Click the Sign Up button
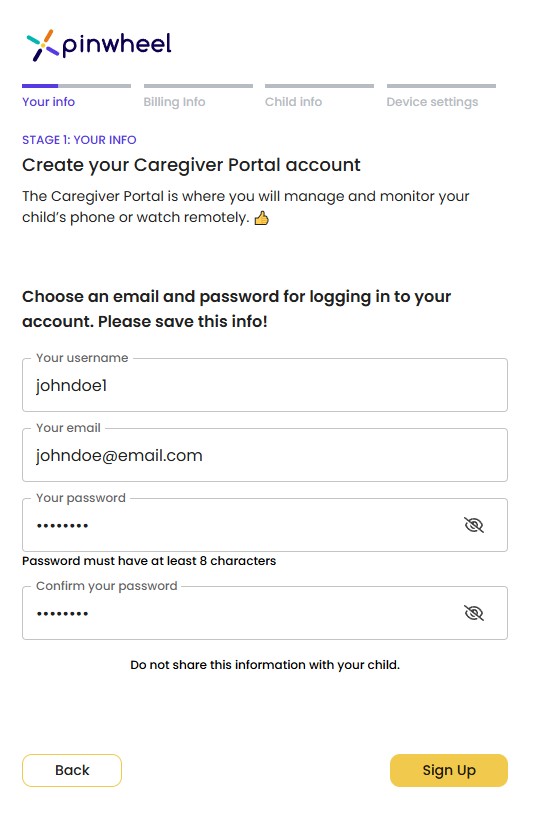Screen dimensions: 534x819 point(449,770)
